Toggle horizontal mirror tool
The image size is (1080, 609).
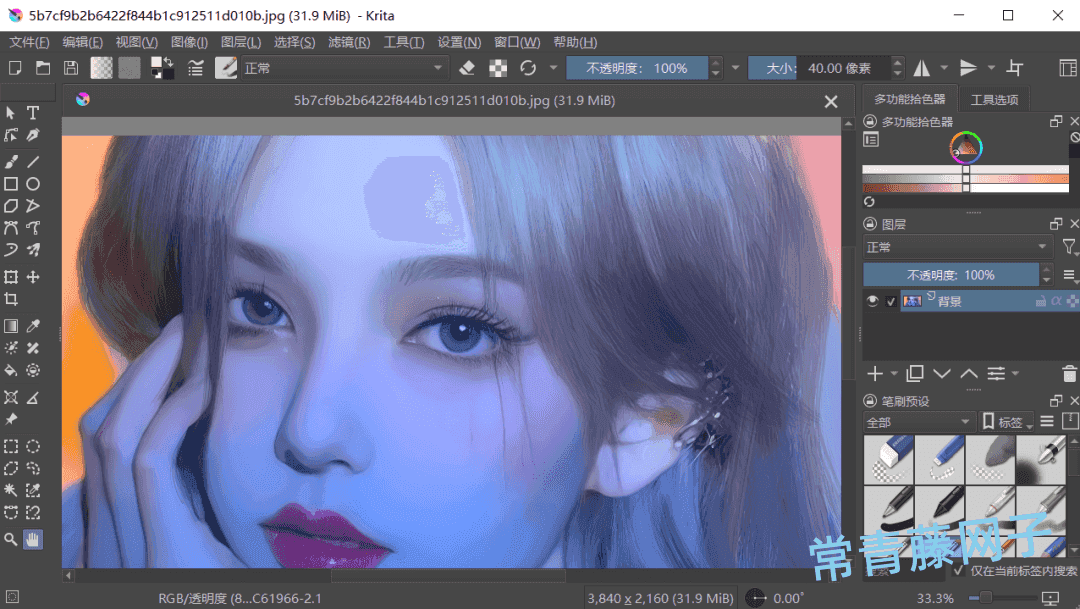(922, 68)
